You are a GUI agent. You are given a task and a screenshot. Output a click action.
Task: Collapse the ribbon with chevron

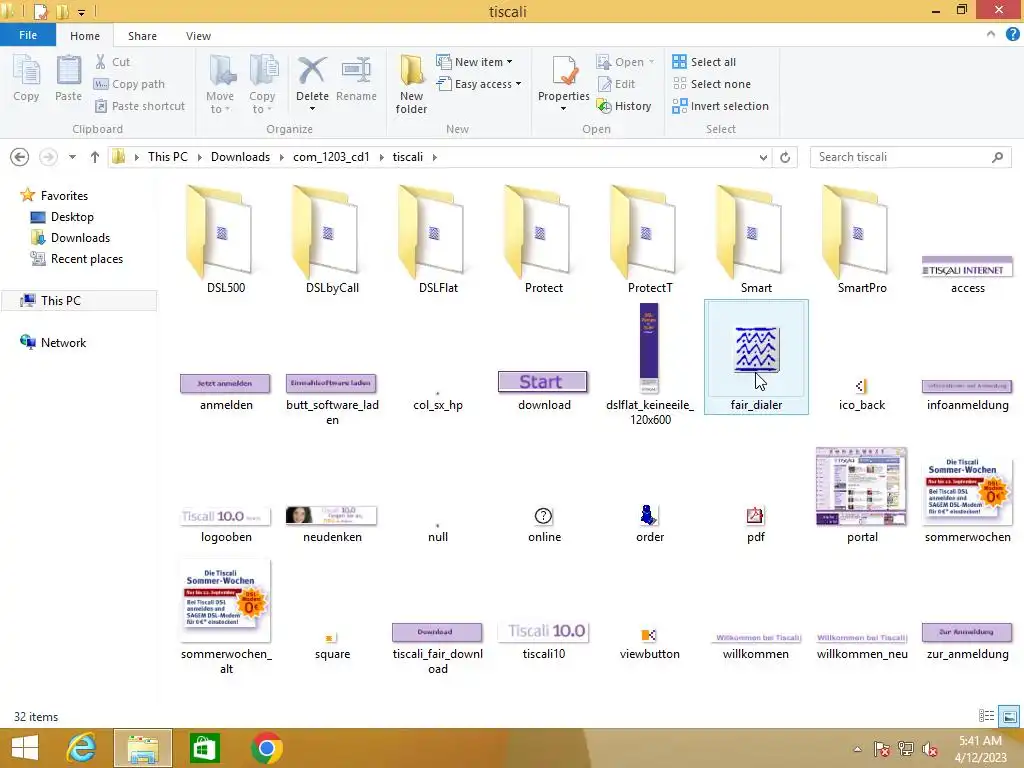click(991, 35)
